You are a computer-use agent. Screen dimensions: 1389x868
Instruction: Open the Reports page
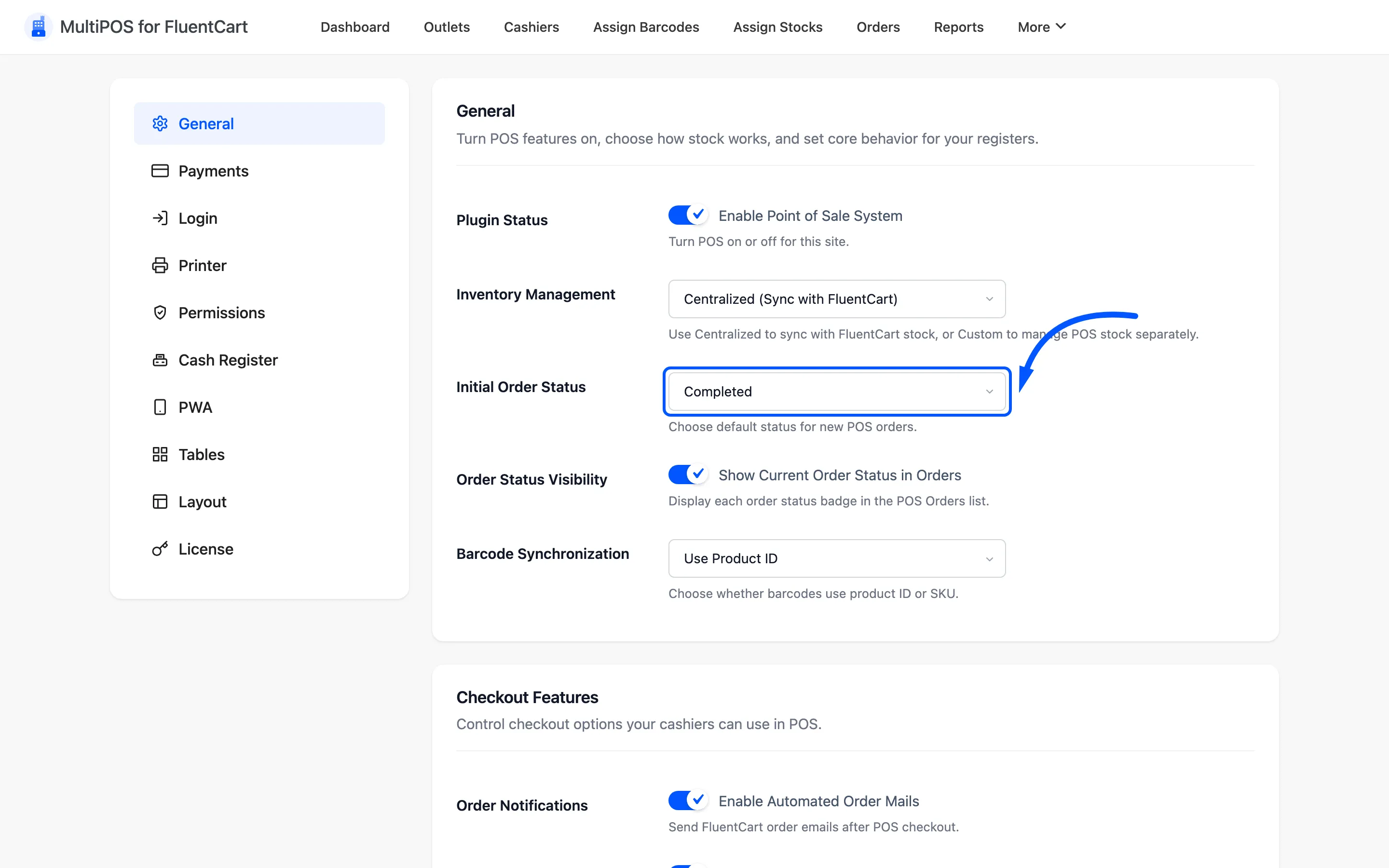(958, 27)
